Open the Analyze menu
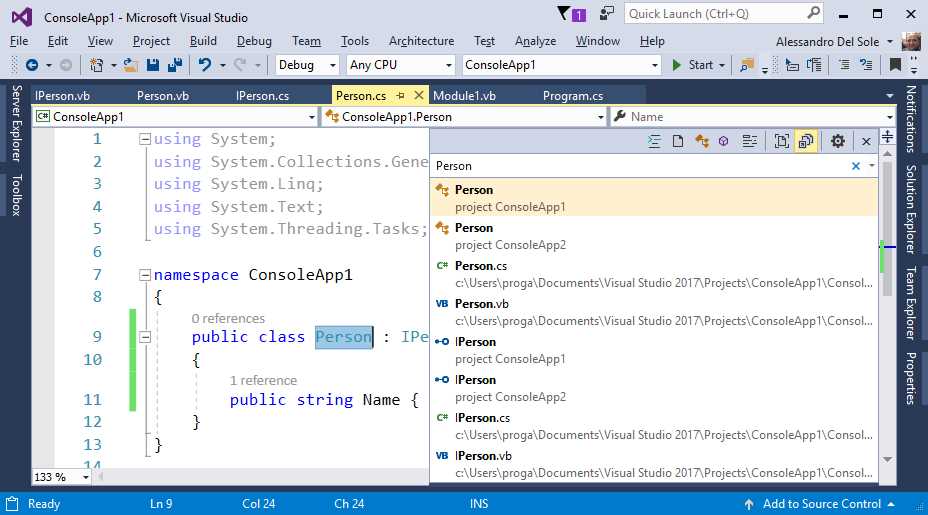This screenshot has width=928, height=515. click(536, 41)
